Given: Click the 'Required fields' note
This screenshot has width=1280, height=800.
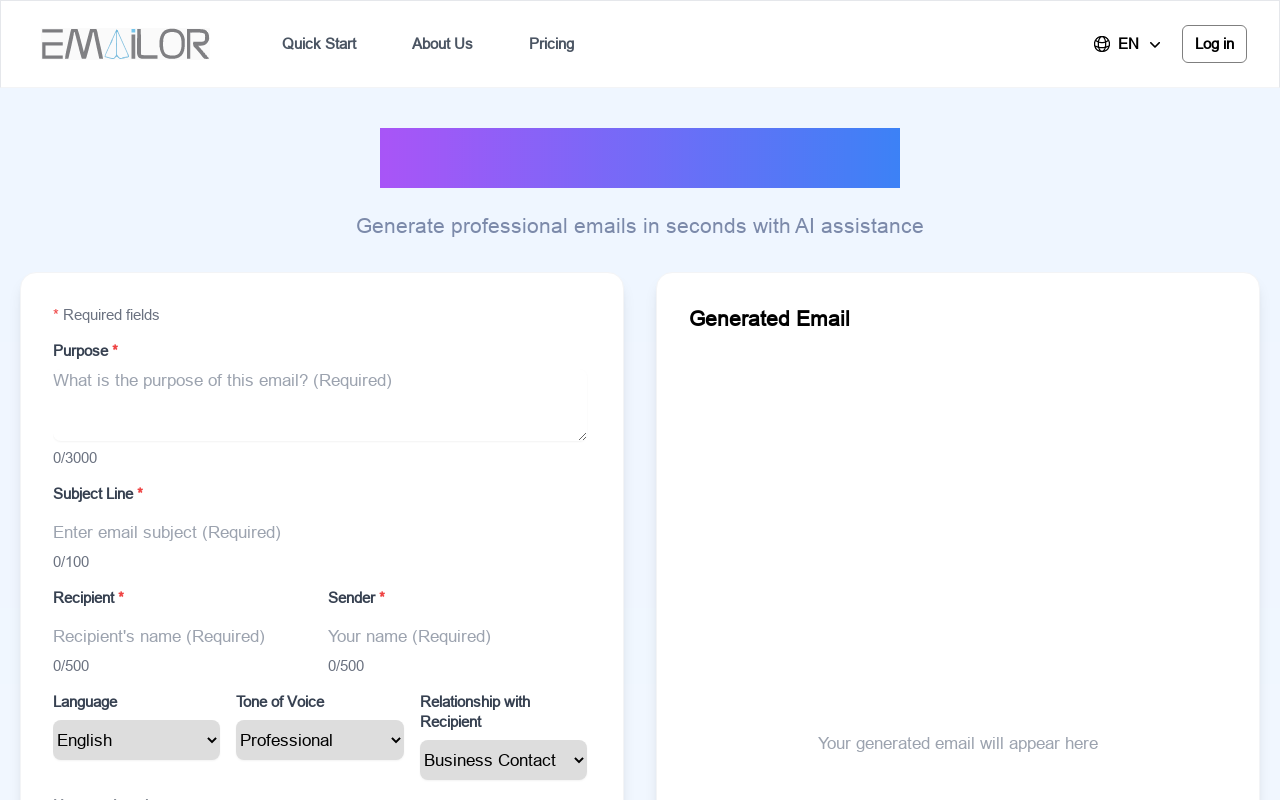Looking at the screenshot, I should (x=106, y=315).
